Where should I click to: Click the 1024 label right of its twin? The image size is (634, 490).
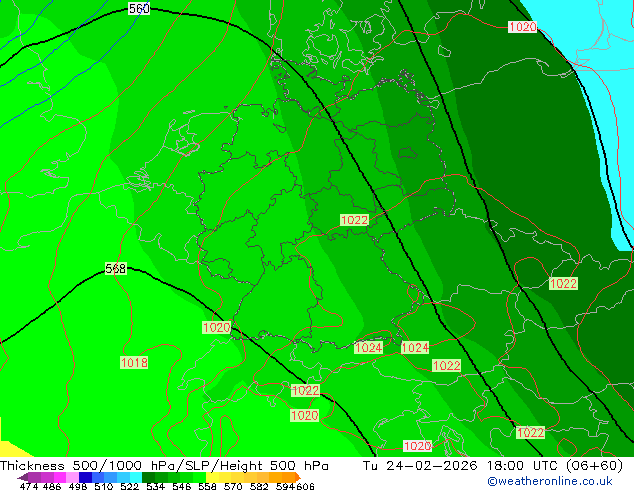click(415, 348)
